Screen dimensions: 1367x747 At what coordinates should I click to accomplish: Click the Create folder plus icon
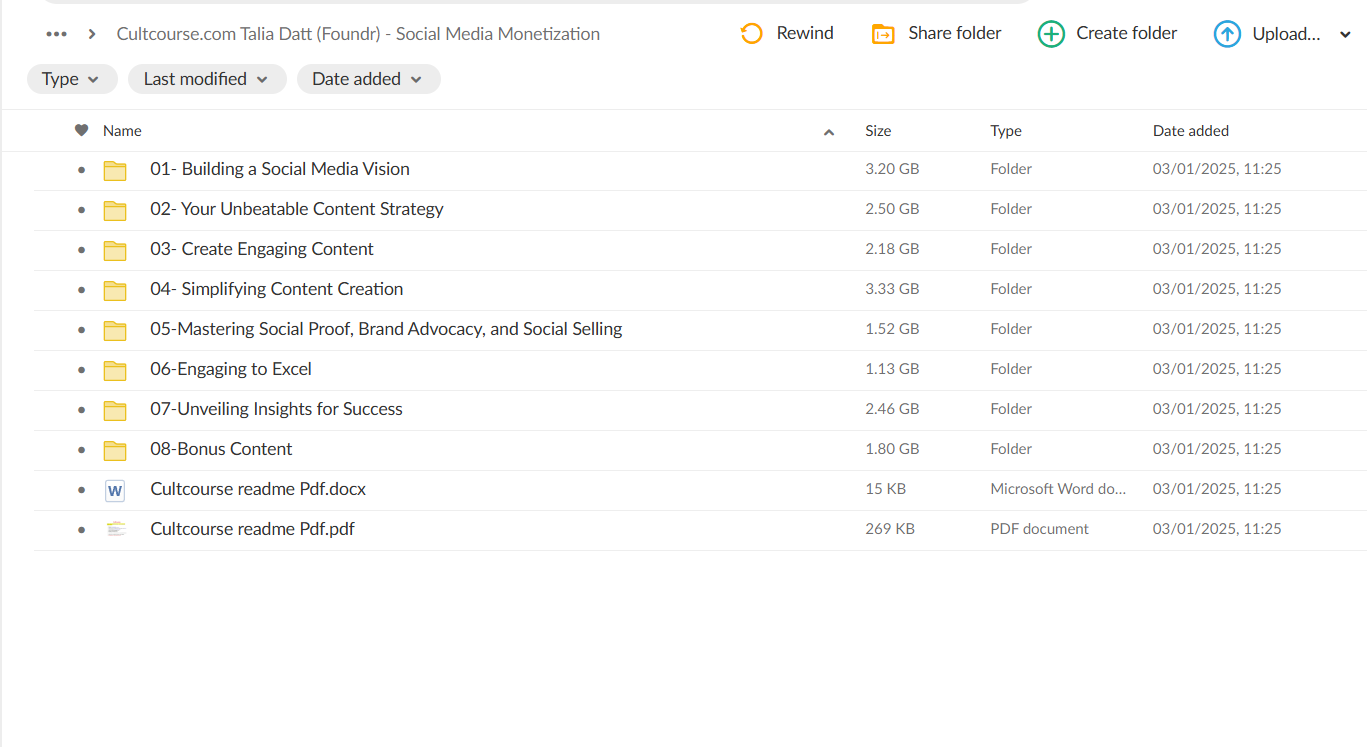pyautogui.click(x=1051, y=34)
